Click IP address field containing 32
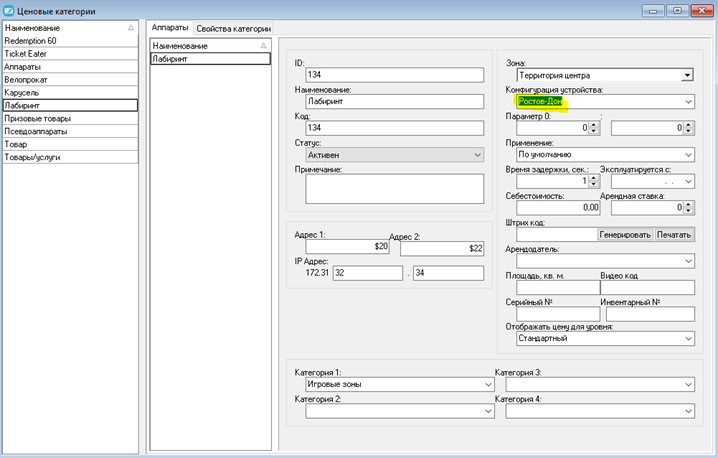 368,273
